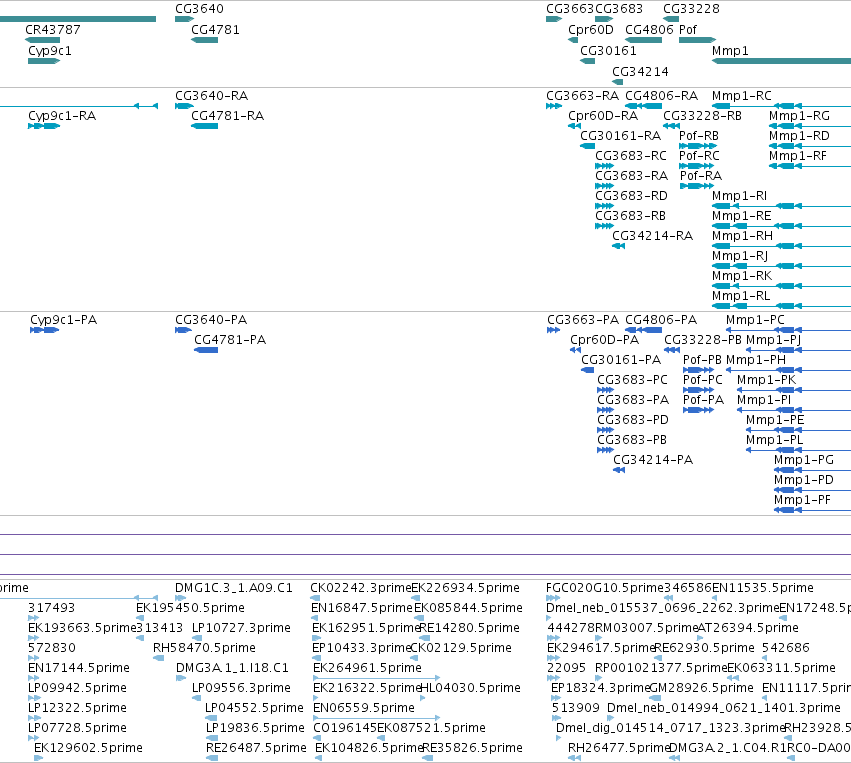The image size is (851, 763).
Task: Select the CG33228-RB transcript
Action: pos(671,126)
